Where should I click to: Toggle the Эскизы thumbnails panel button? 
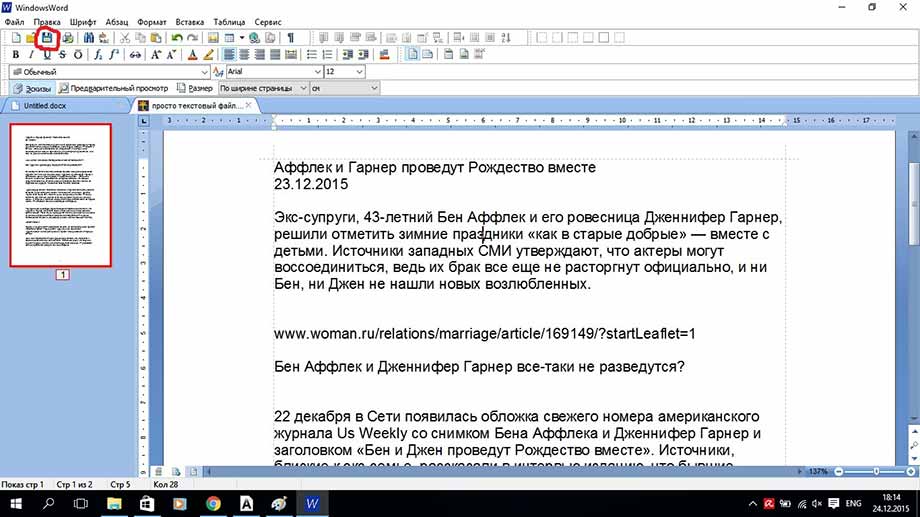pyautogui.click(x=32, y=88)
